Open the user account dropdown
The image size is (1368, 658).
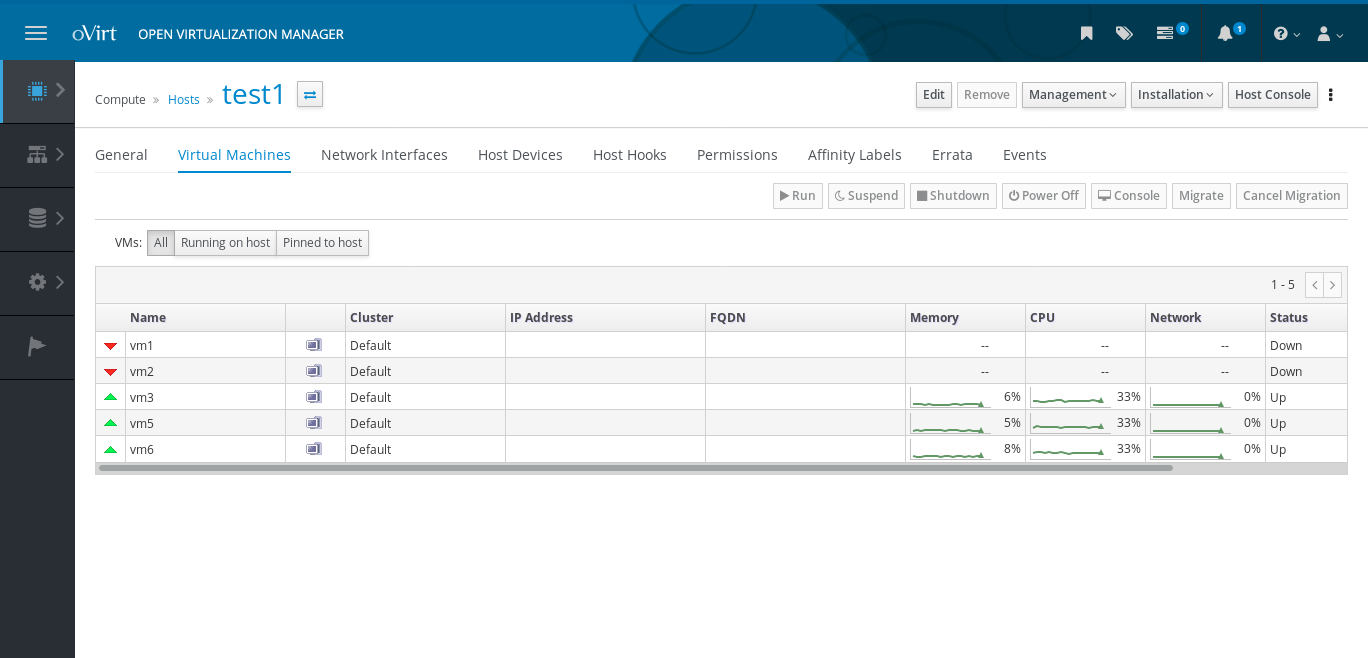tap(1329, 33)
